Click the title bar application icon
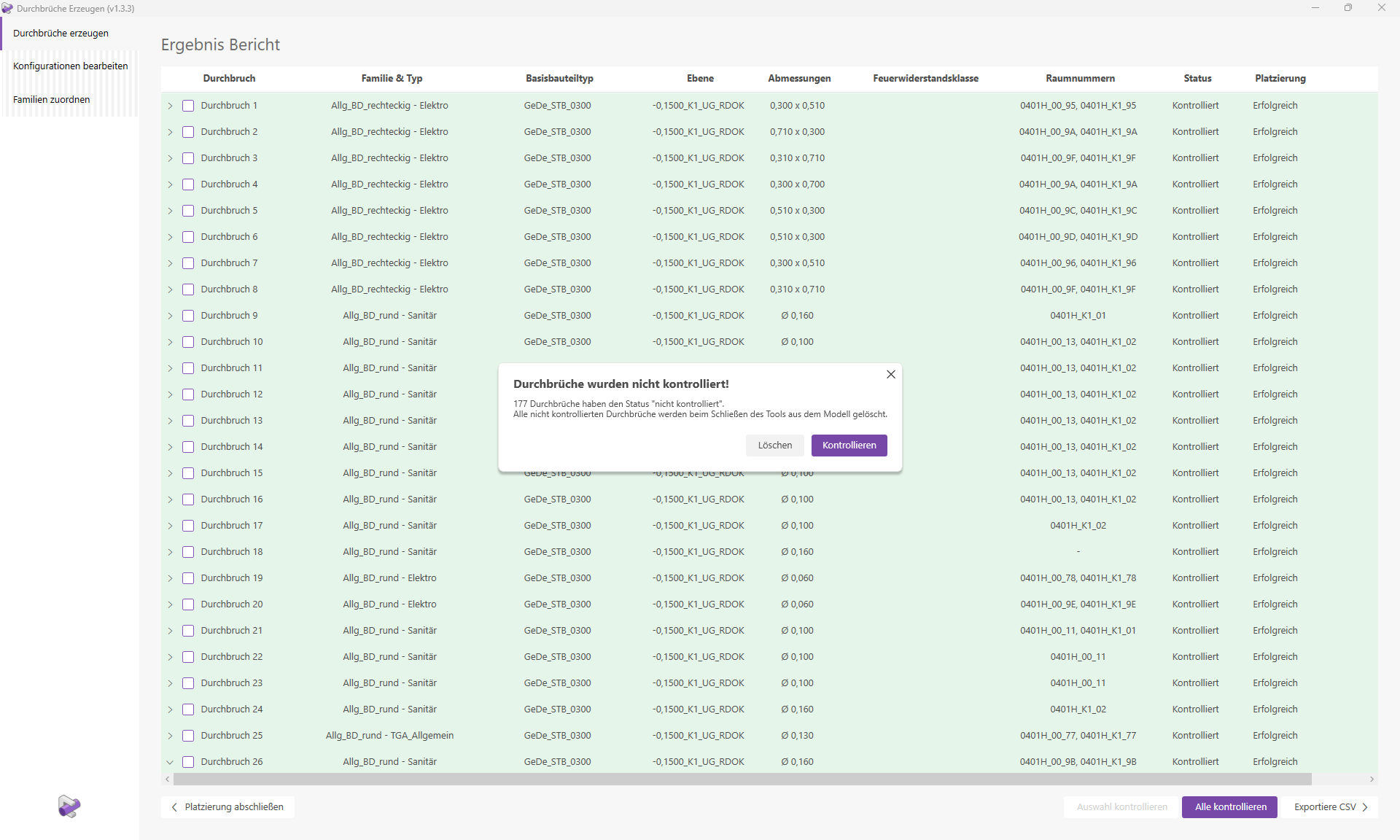The image size is (1400, 840). [x=7, y=8]
